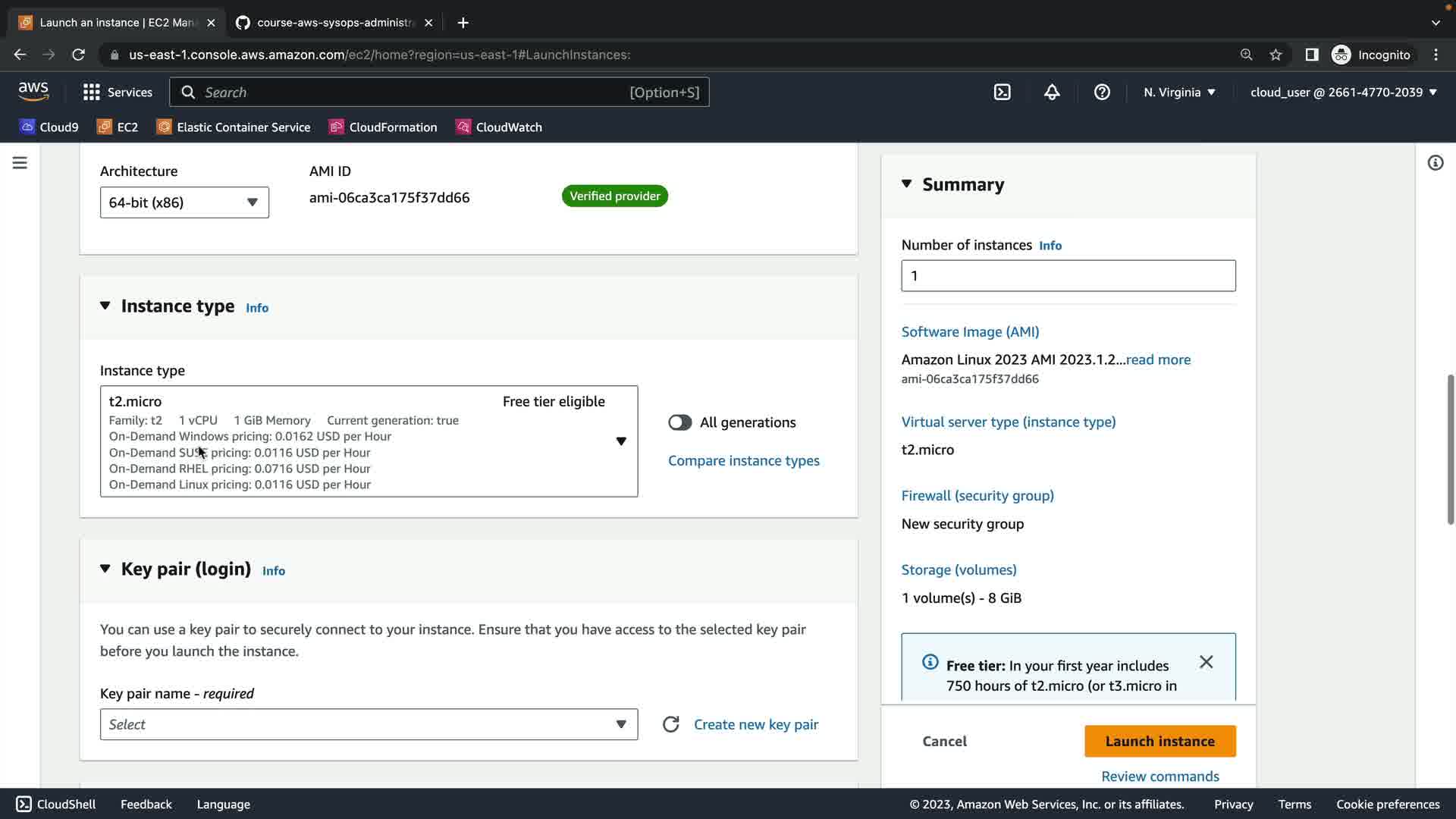This screenshot has height=819, width=1456.
Task: Open the Architecture 64-bit (x86) dropdown
Action: [x=184, y=202]
